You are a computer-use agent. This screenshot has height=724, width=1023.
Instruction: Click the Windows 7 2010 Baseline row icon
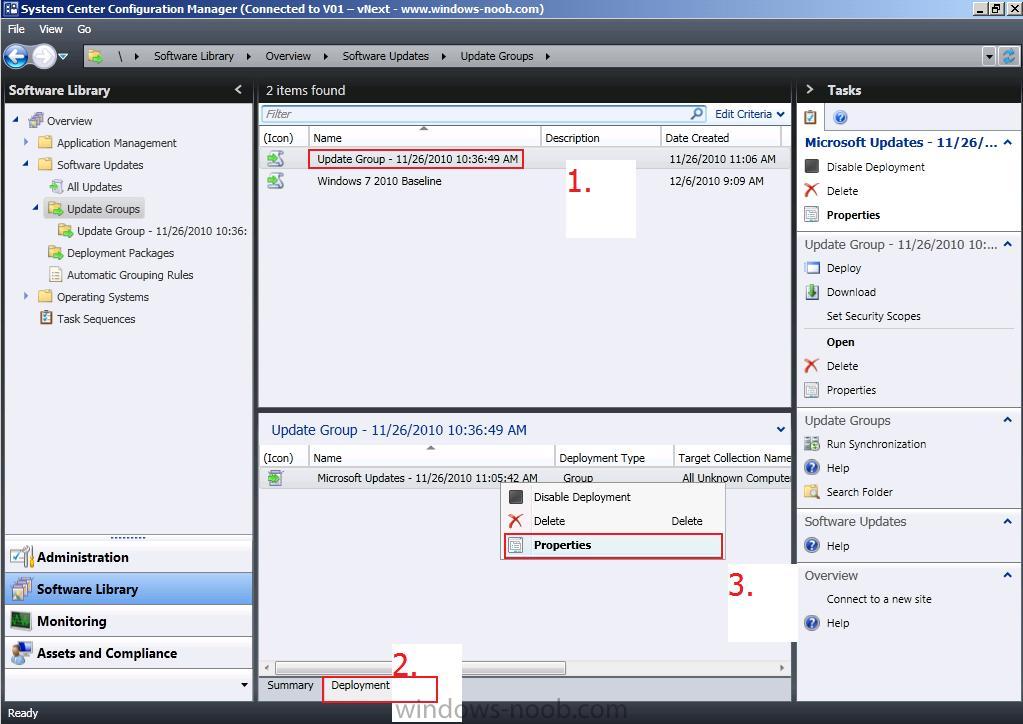275,181
